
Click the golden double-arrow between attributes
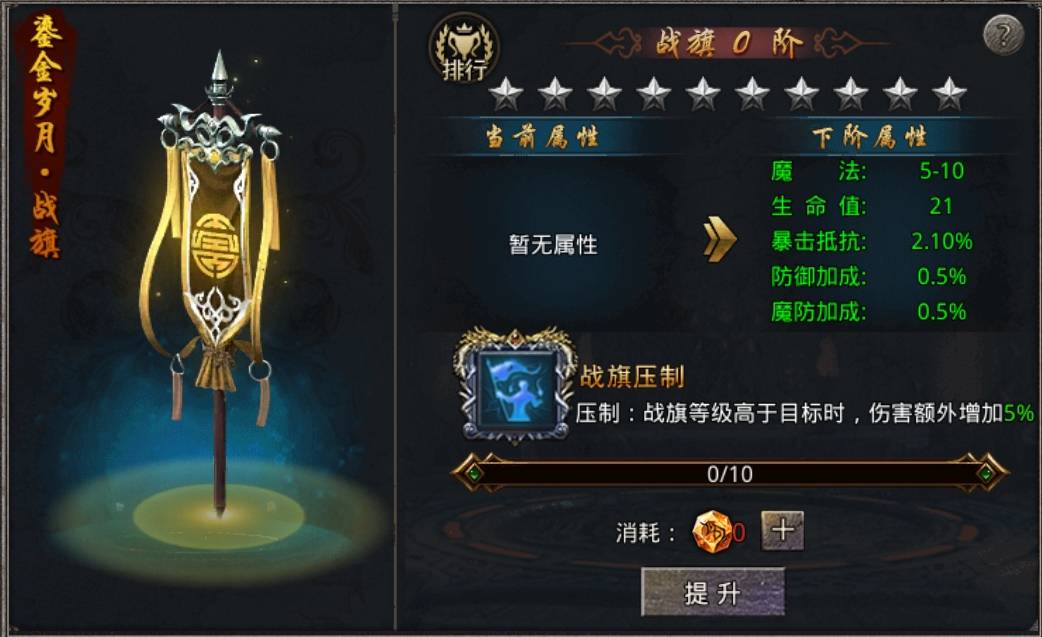[720, 239]
